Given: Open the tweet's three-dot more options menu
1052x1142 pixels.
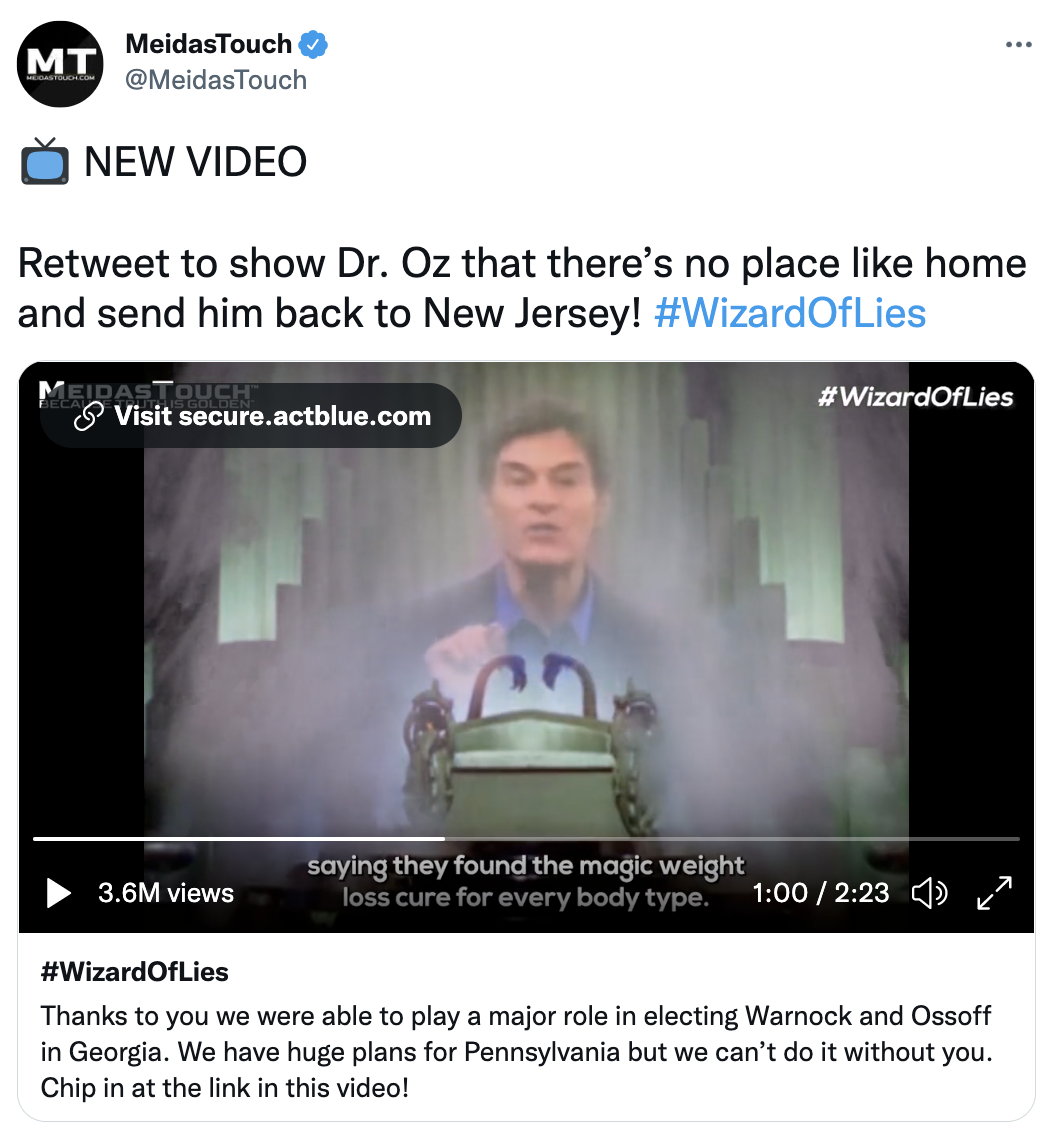Looking at the screenshot, I should (1018, 45).
